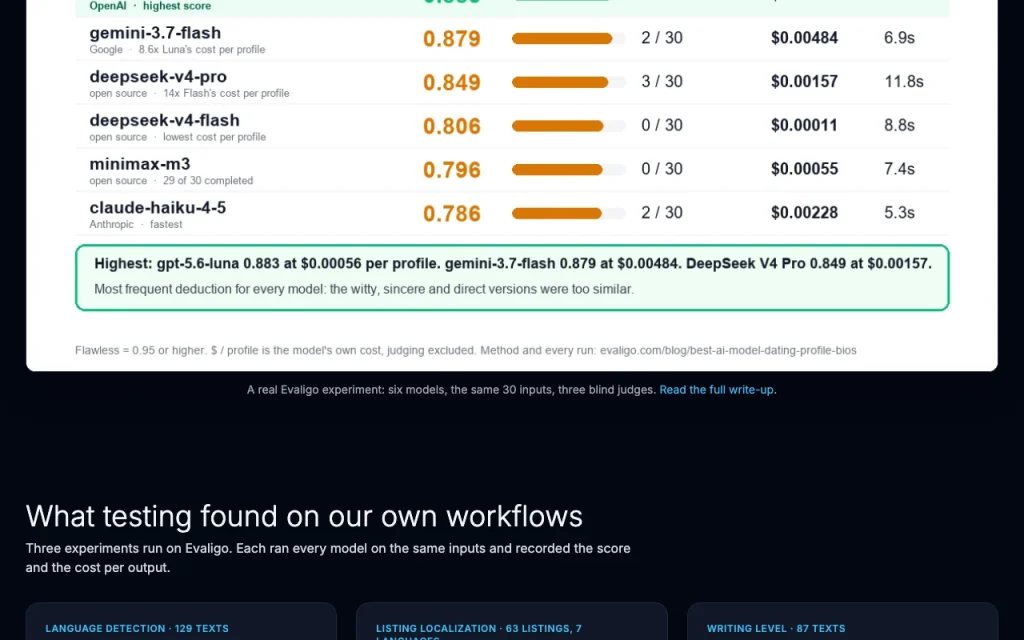Select the orange 0.879 score in gemini-3.7-flash row

pyautogui.click(x=451, y=39)
